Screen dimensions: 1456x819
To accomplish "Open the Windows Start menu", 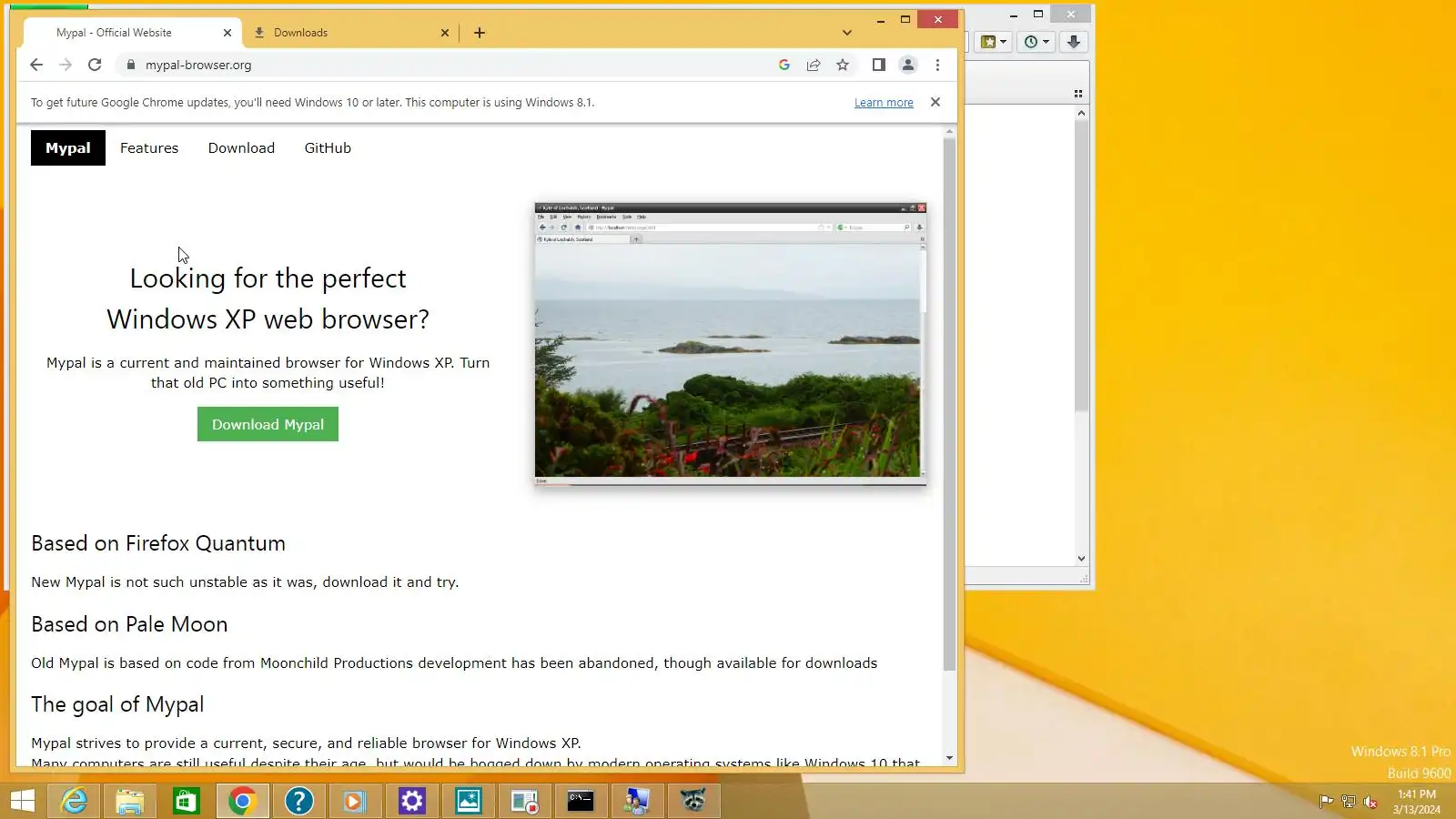I will click(22, 801).
